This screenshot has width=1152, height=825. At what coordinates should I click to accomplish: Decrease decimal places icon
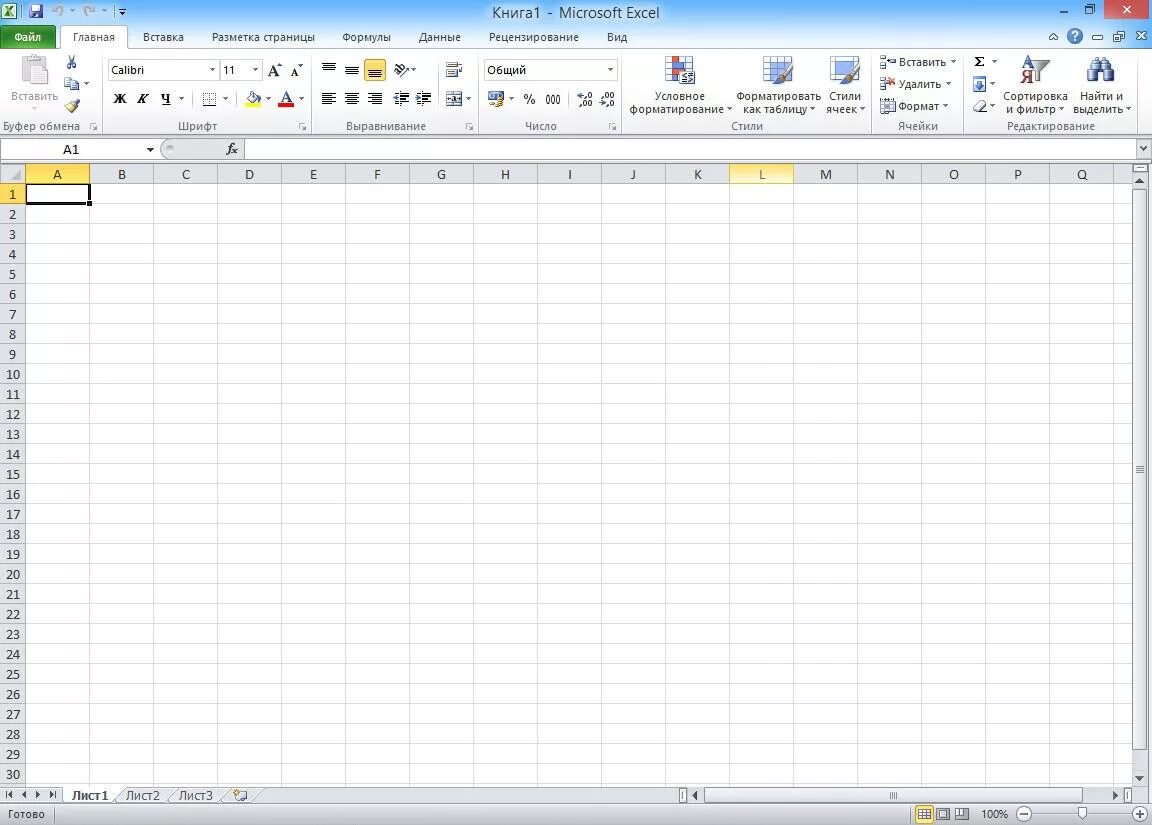click(608, 99)
